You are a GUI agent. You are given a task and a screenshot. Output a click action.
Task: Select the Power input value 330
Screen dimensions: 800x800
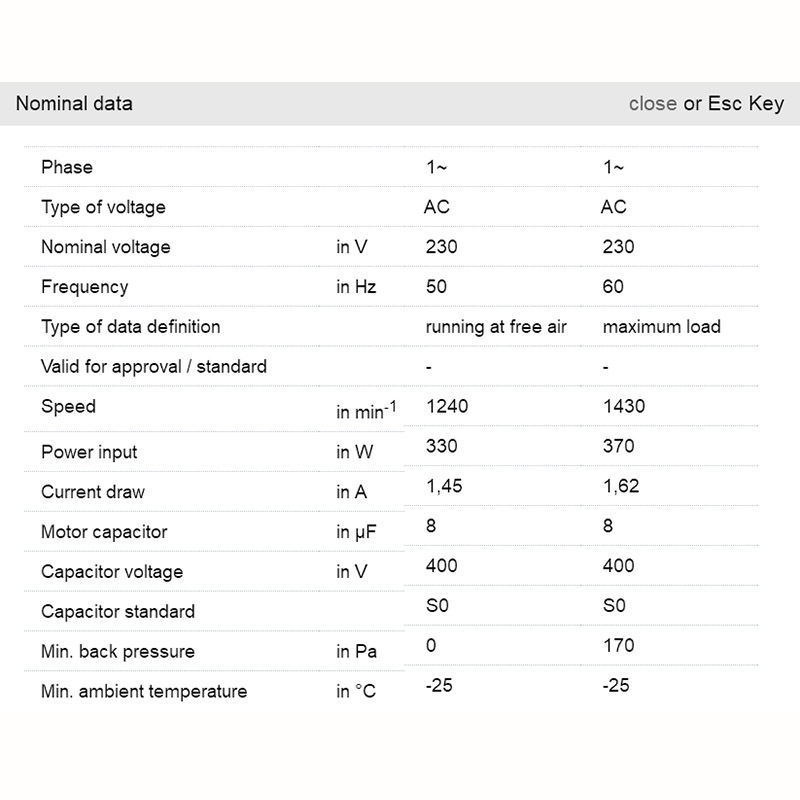tap(441, 446)
